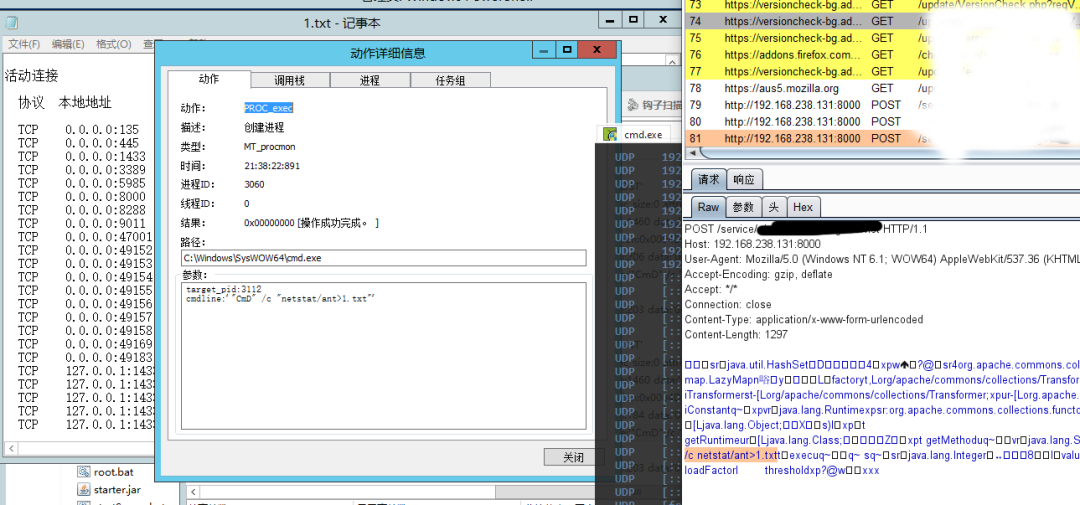Click the TCP 0.0.0.0:8000 line in Notepad
The width and height of the screenshot is (1080, 505).
click(x=82, y=196)
